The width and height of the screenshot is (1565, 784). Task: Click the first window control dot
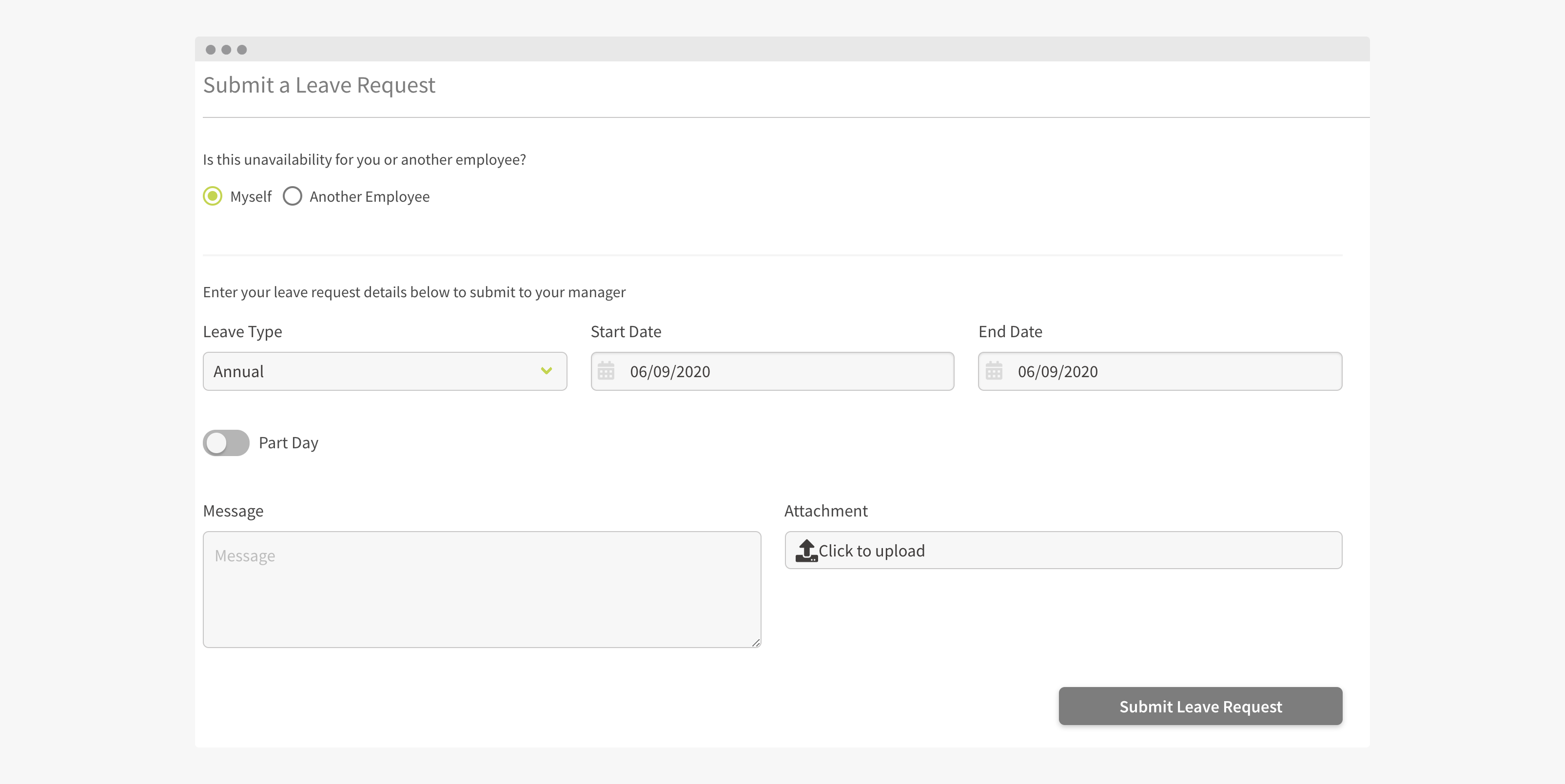[x=210, y=50]
